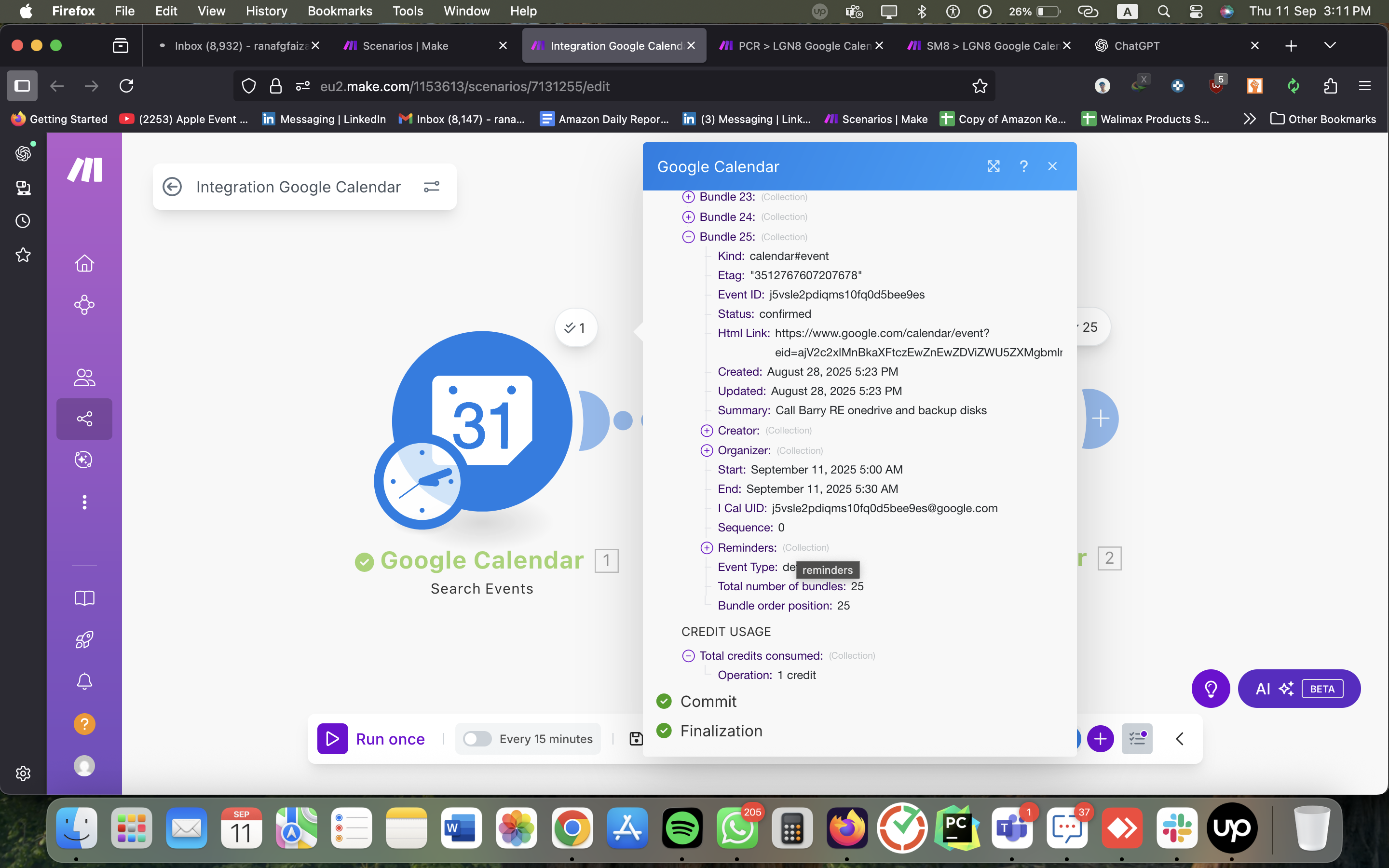Collapse Bundle 25 collection

(x=688, y=236)
